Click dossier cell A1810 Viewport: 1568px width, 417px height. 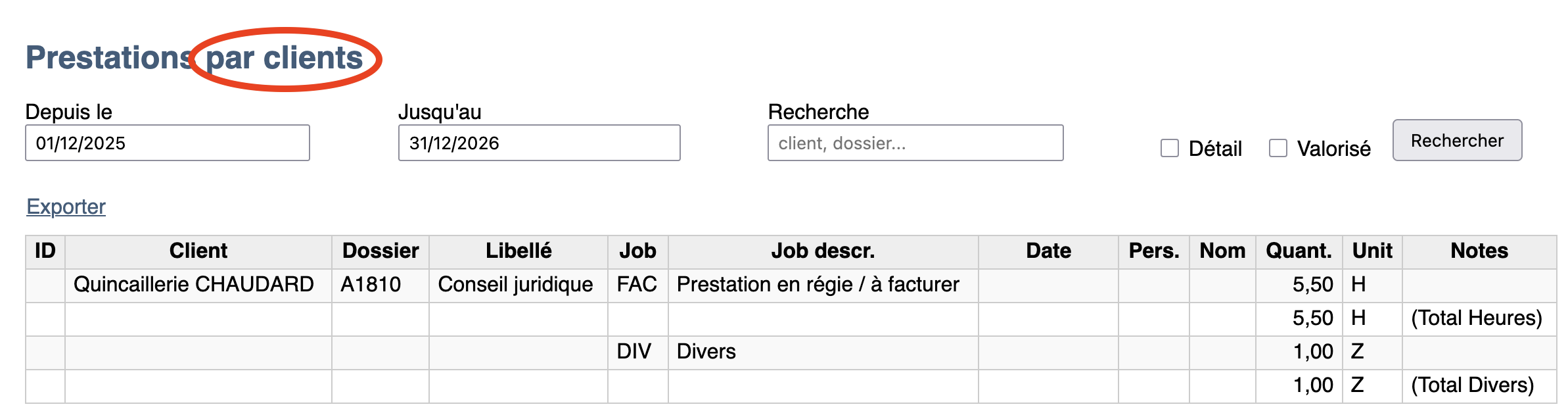(x=371, y=285)
